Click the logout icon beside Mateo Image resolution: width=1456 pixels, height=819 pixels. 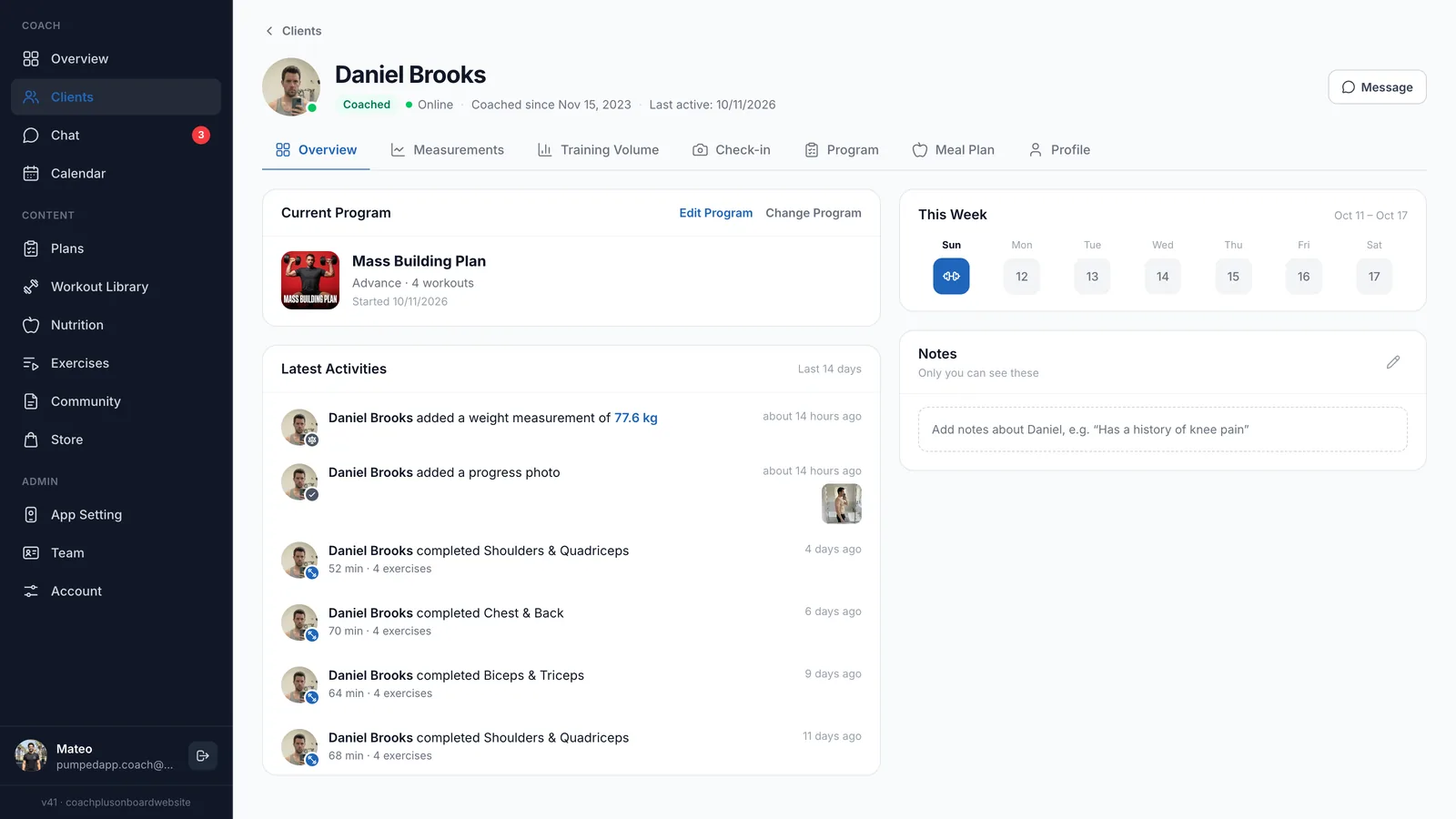click(203, 755)
